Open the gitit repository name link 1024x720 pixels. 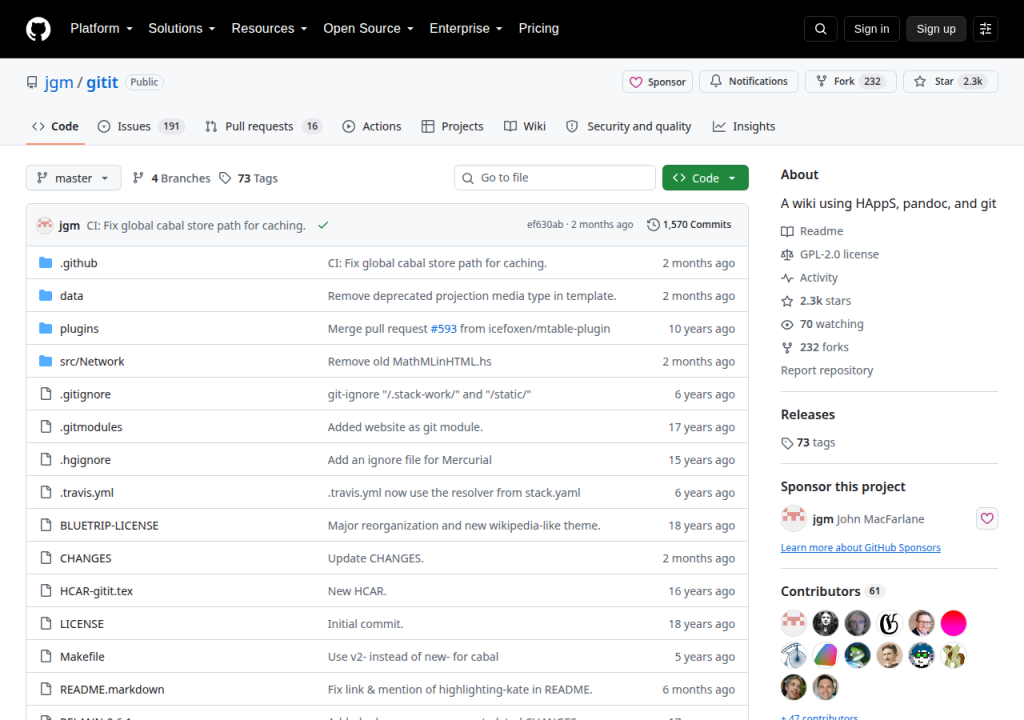click(102, 83)
